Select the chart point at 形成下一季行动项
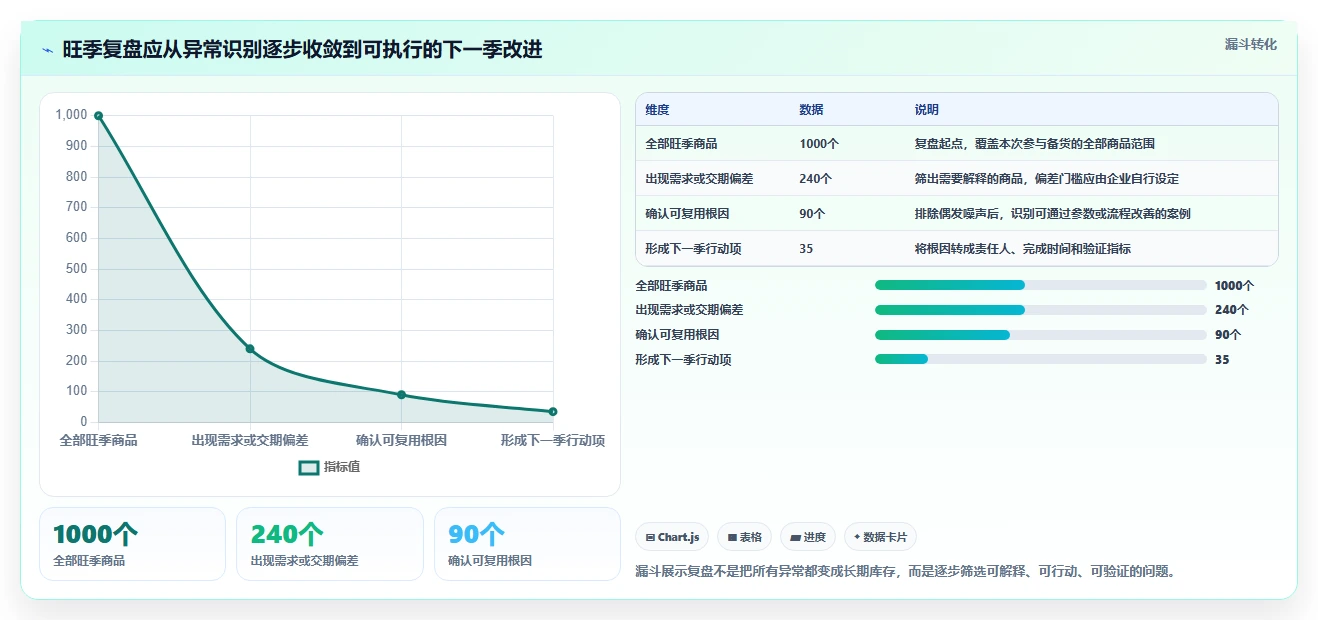Viewport: 1318px width, 620px height. [x=553, y=412]
